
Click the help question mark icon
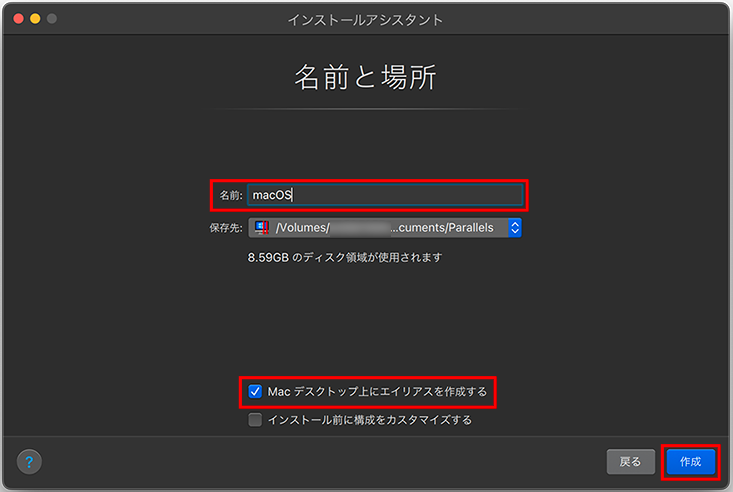click(29, 462)
